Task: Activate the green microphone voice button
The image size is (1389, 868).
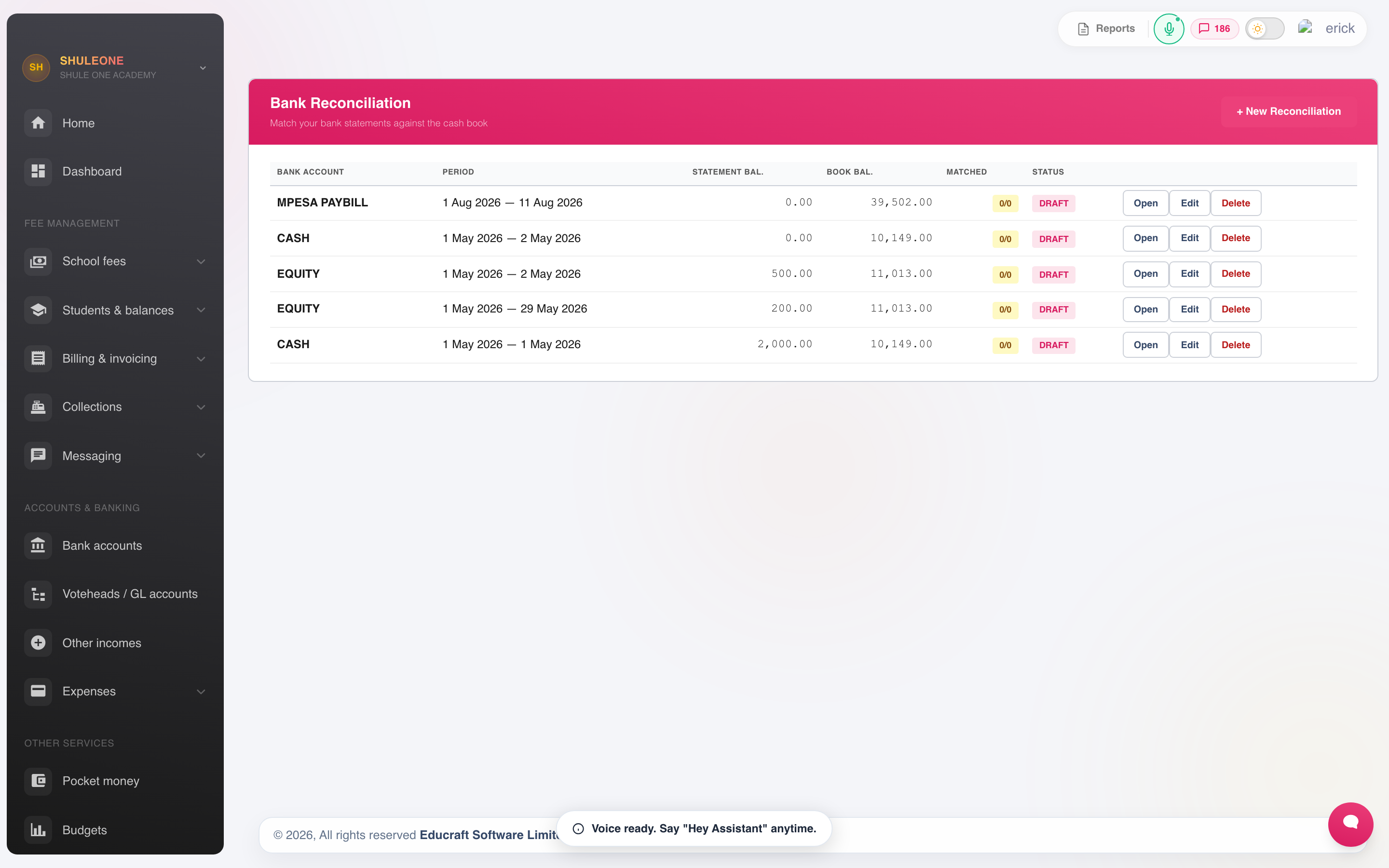Action: (1169, 29)
